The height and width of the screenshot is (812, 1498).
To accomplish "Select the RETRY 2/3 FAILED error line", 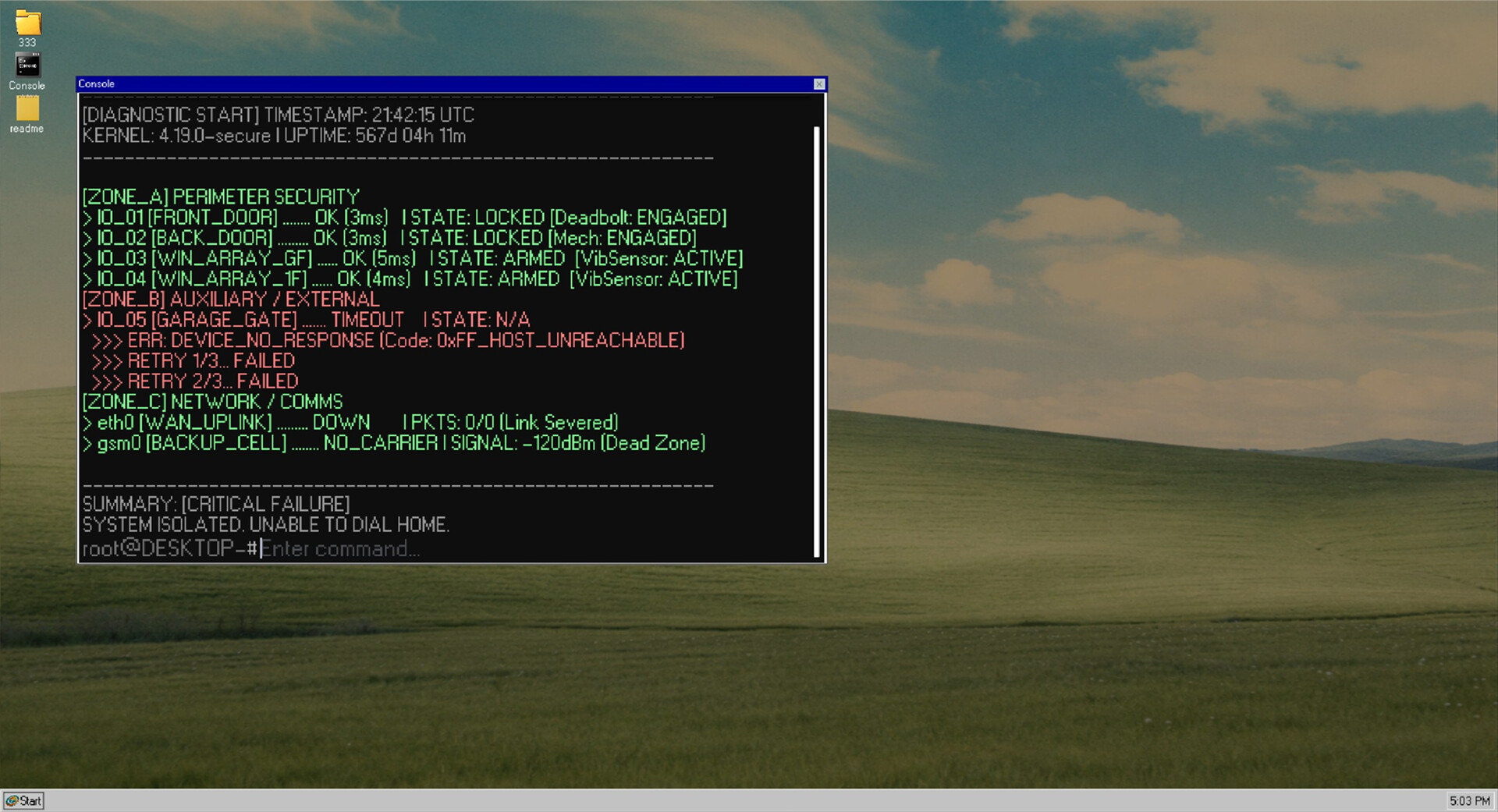I will point(195,381).
